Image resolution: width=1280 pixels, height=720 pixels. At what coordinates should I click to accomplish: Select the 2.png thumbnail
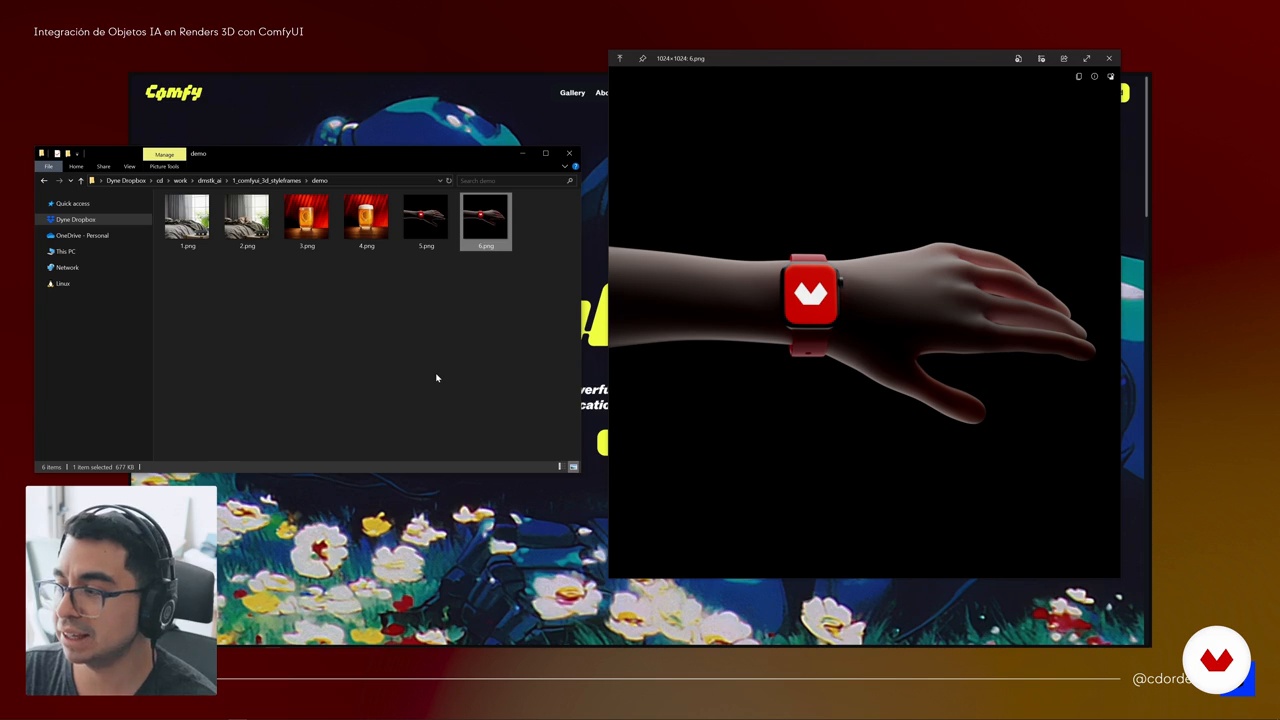tap(247, 217)
